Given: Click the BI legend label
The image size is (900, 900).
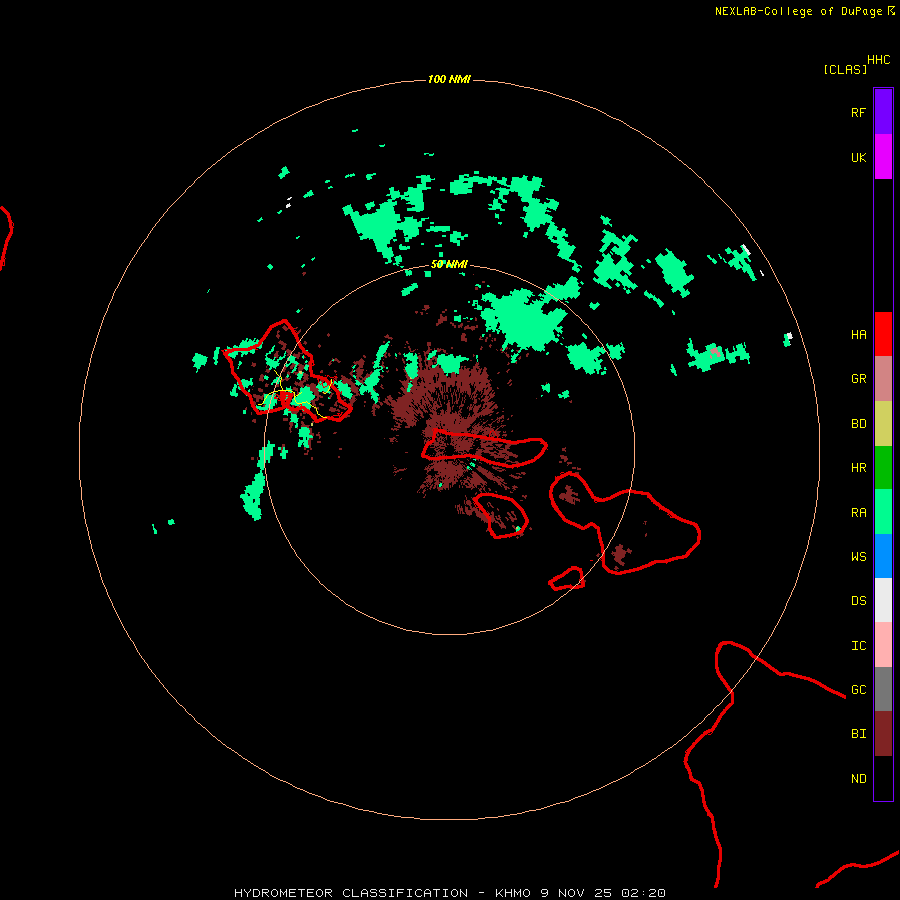Looking at the screenshot, I should [858, 734].
